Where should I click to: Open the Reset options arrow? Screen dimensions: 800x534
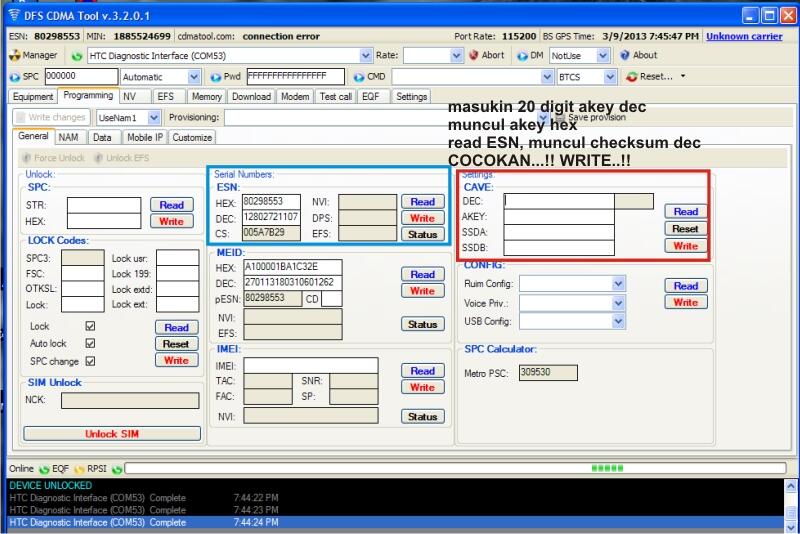click(683, 77)
